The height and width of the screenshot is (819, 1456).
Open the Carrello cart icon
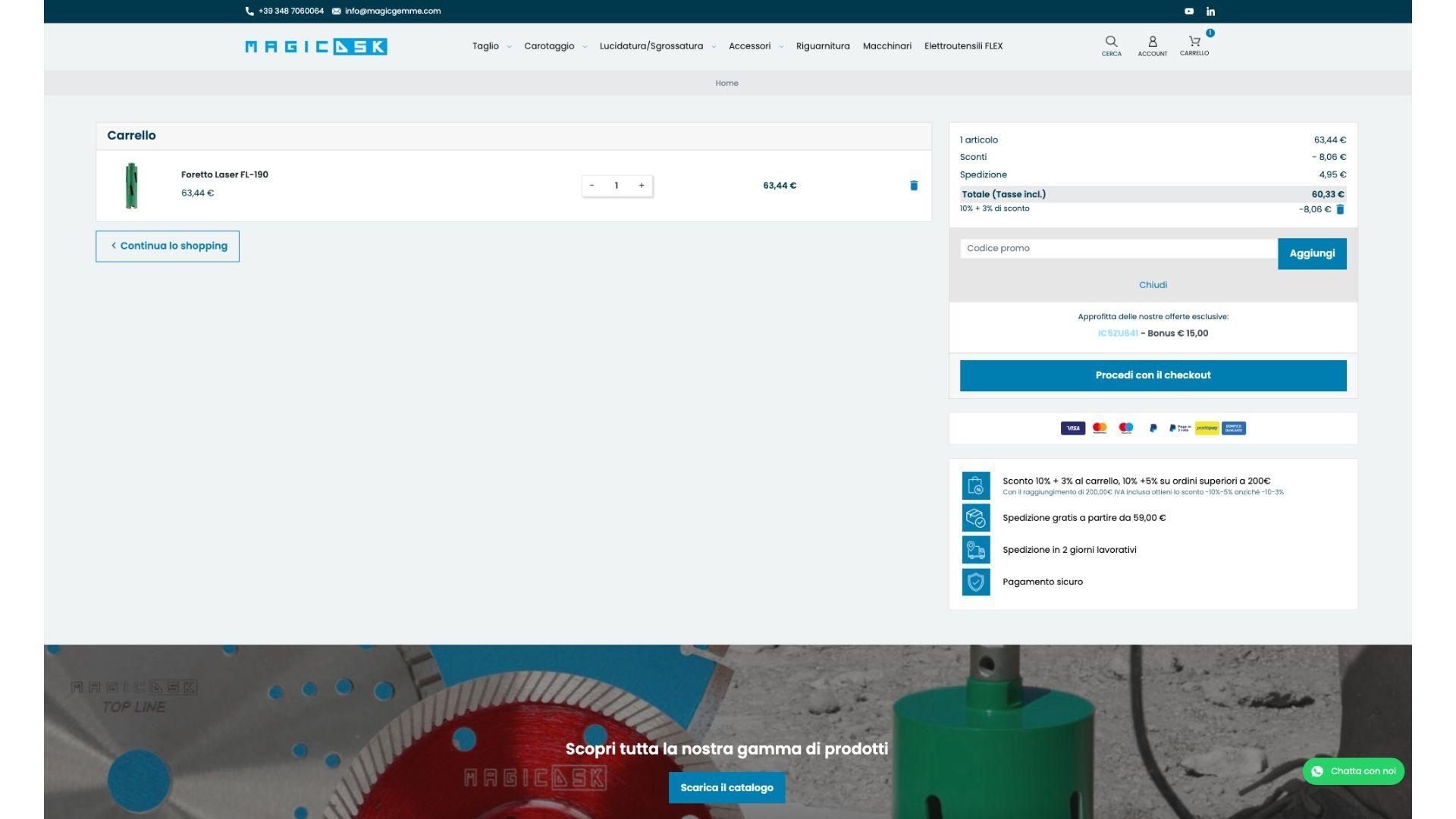pos(1194,45)
